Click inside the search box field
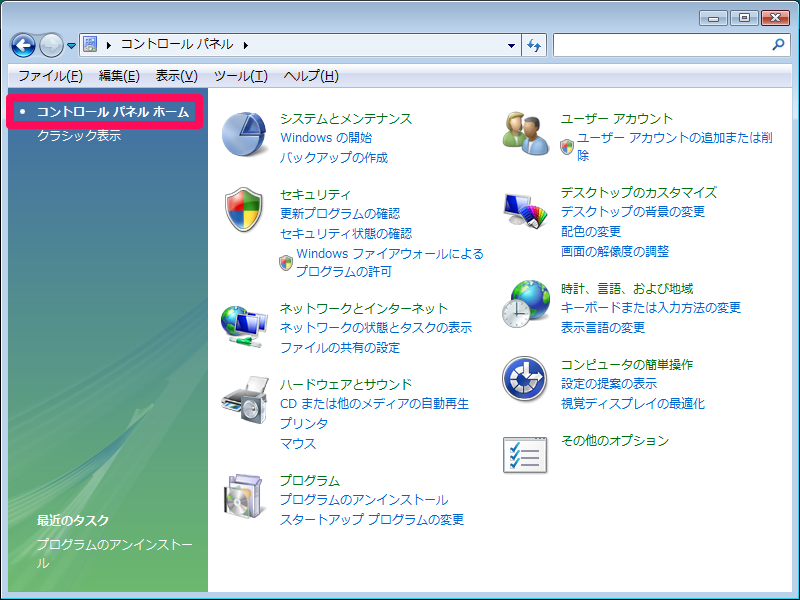This screenshot has height=600, width=800. pyautogui.click(x=660, y=45)
